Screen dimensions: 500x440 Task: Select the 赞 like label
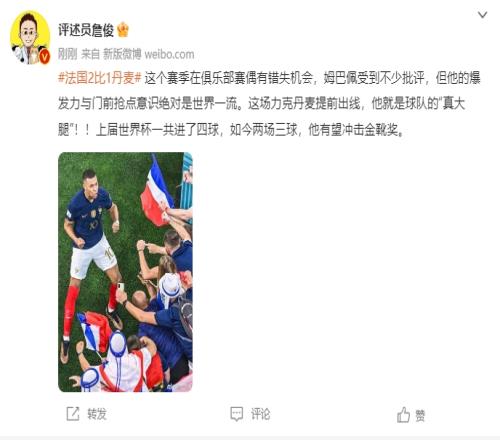[420, 416]
